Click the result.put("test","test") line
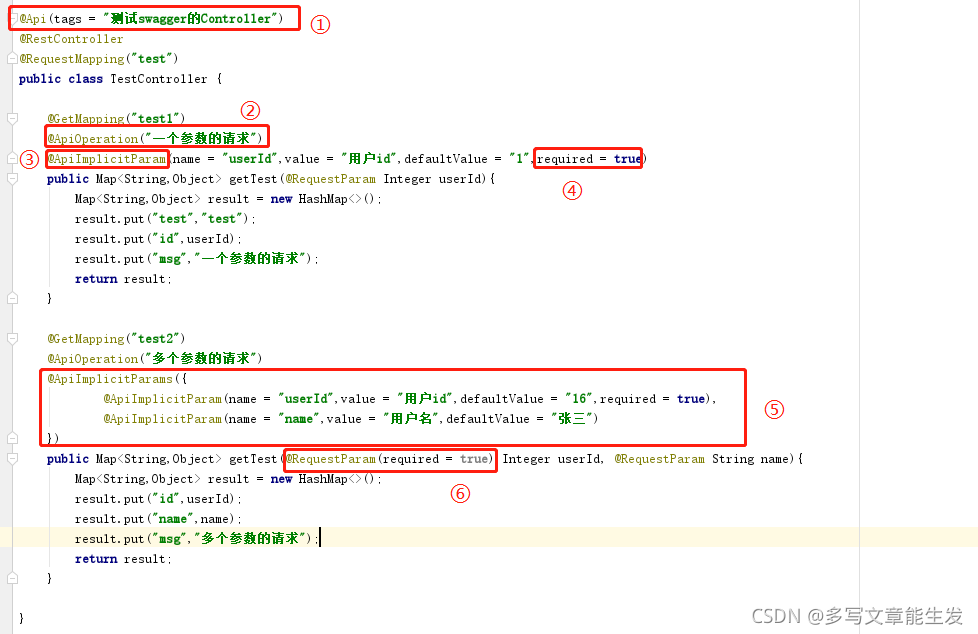978x634 pixels. (165, 218)
